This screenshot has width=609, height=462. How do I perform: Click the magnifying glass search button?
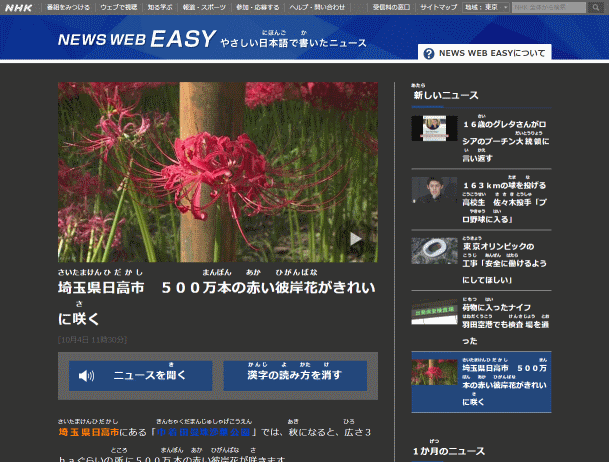click(x=595, y=7)
